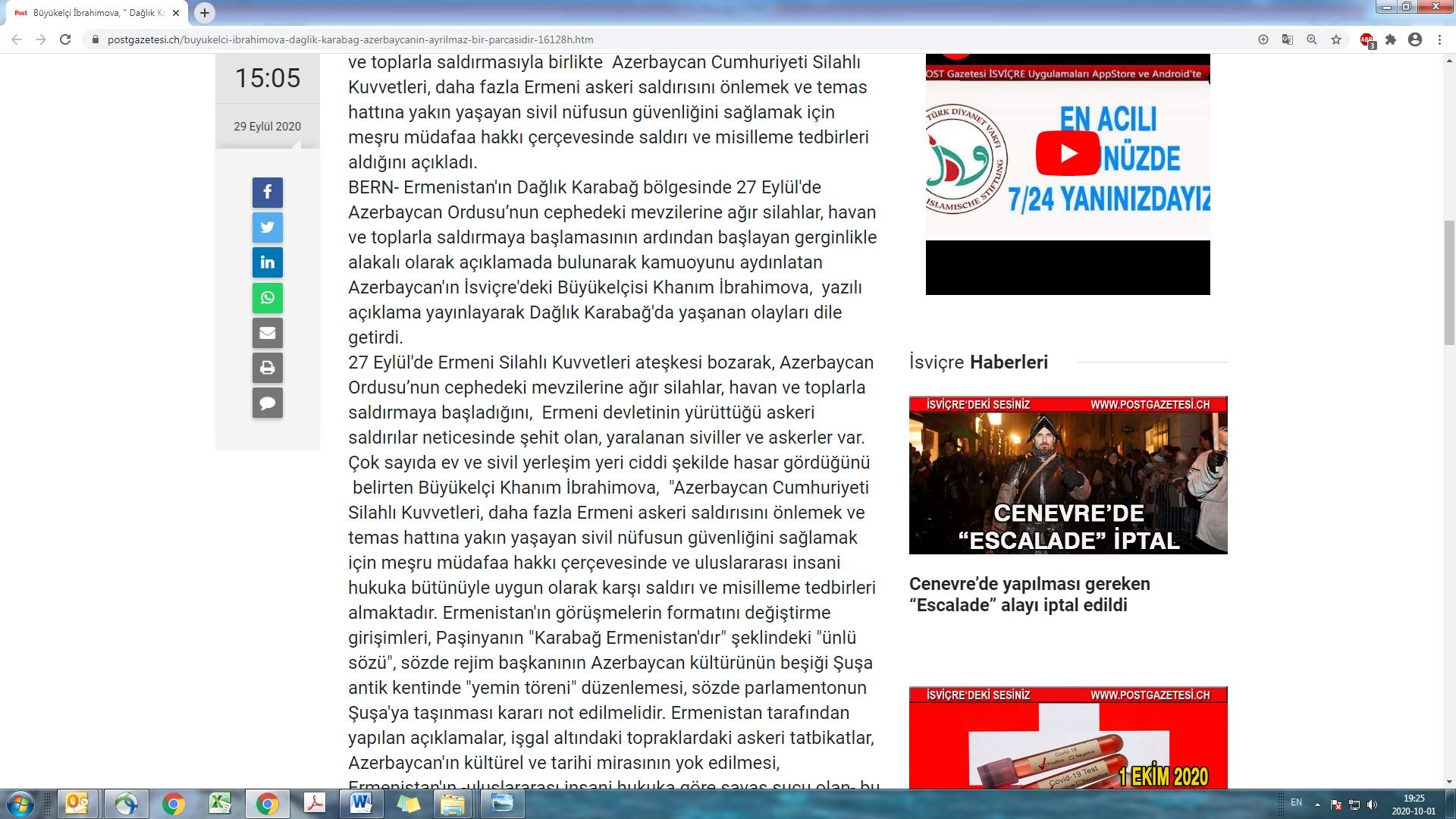Click the install app plus icon
This screenshot has width=1456, height=819.
1263,39
